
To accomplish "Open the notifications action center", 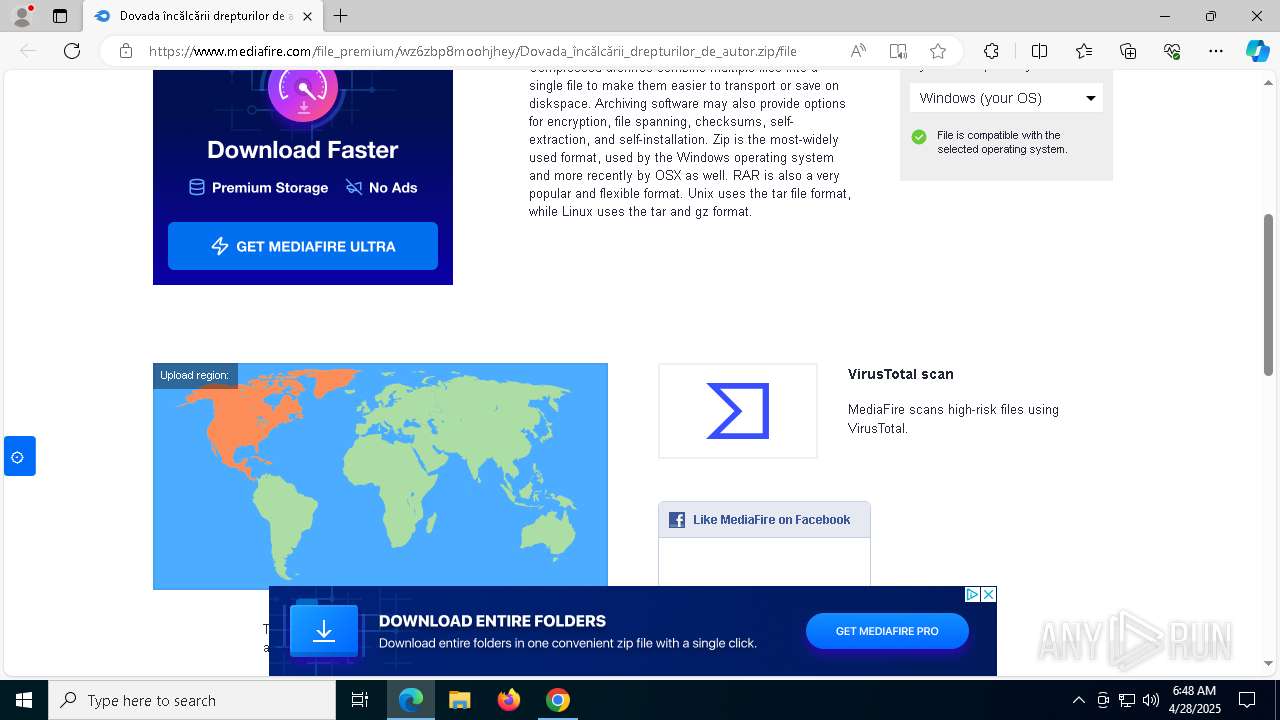I will coord(1247,700).
